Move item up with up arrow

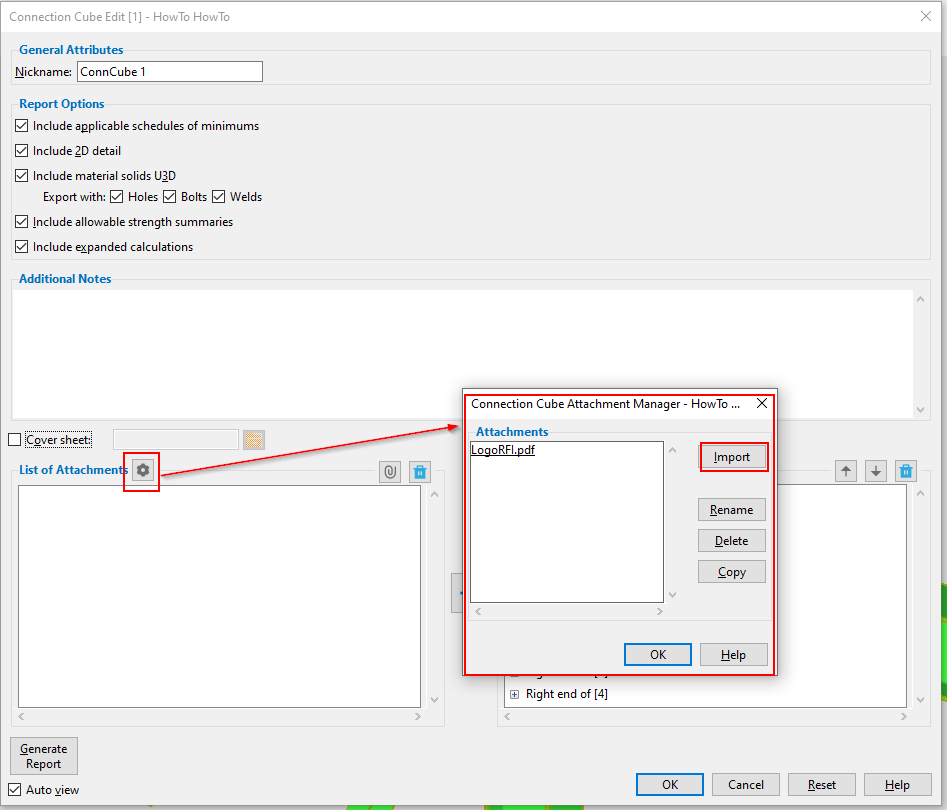point(846,471)
